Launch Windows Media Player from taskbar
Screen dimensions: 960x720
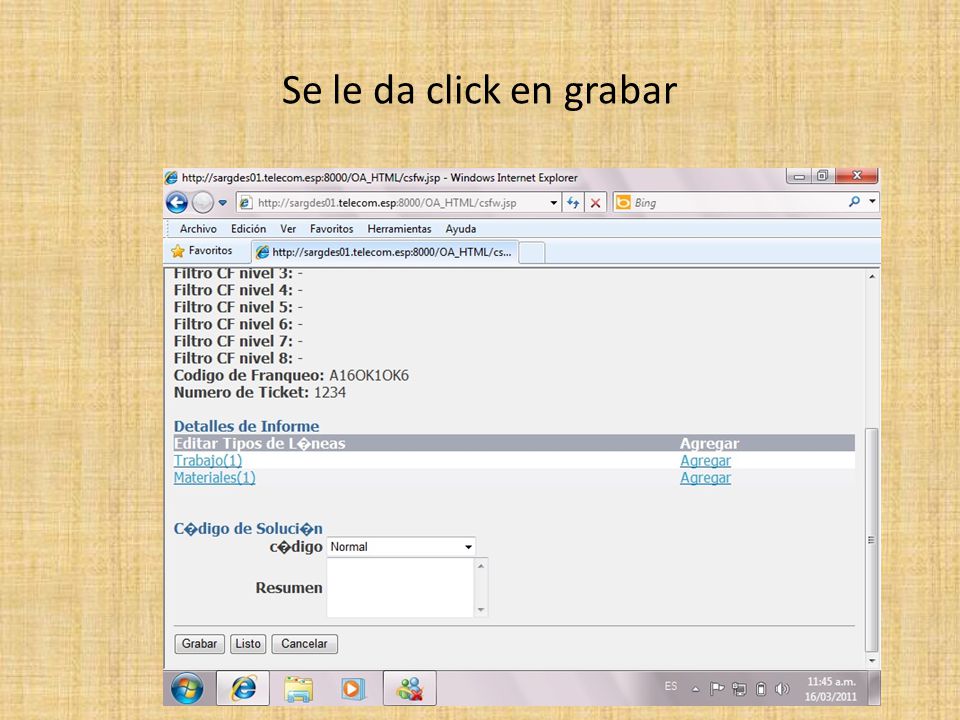(353, 689)
